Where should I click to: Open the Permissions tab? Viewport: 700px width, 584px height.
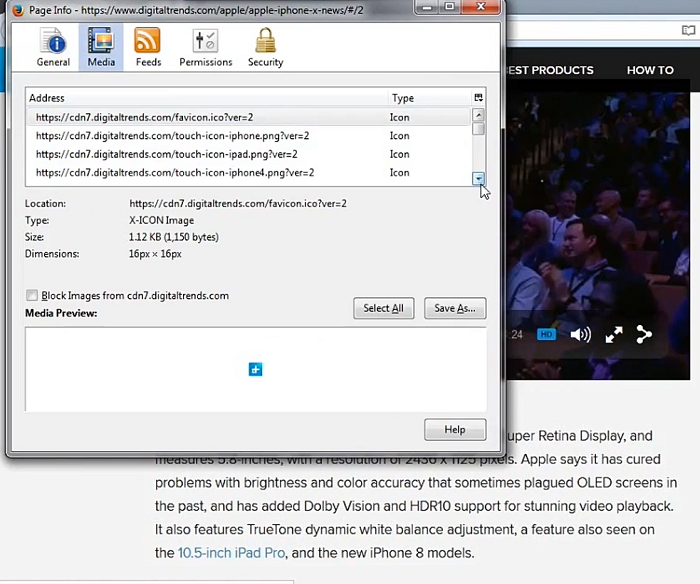pyautogui.click(x=205, y=47)
